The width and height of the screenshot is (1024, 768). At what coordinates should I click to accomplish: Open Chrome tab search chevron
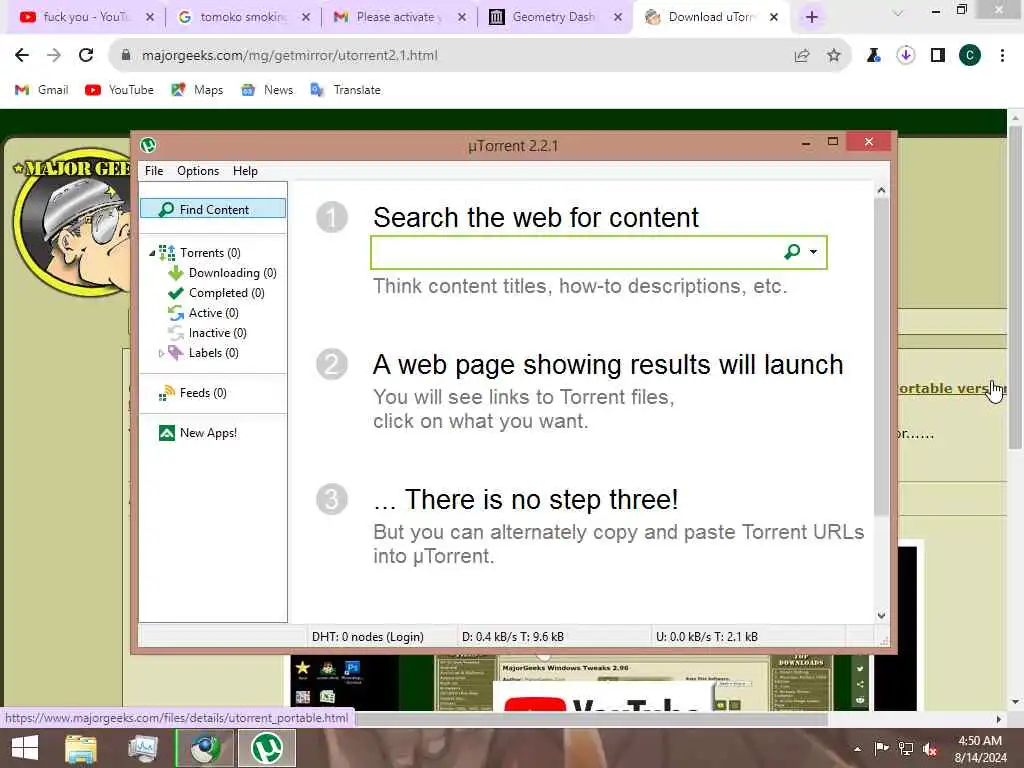pyautogui.click(x=898, y=12)
